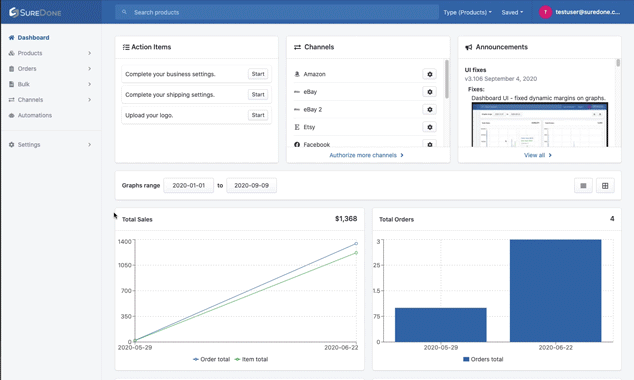Image resolution: width=634 pixels, height=380 pixels.
Task: Expand the Products sidebar submenu chevron
Action: tap(89, 53)
